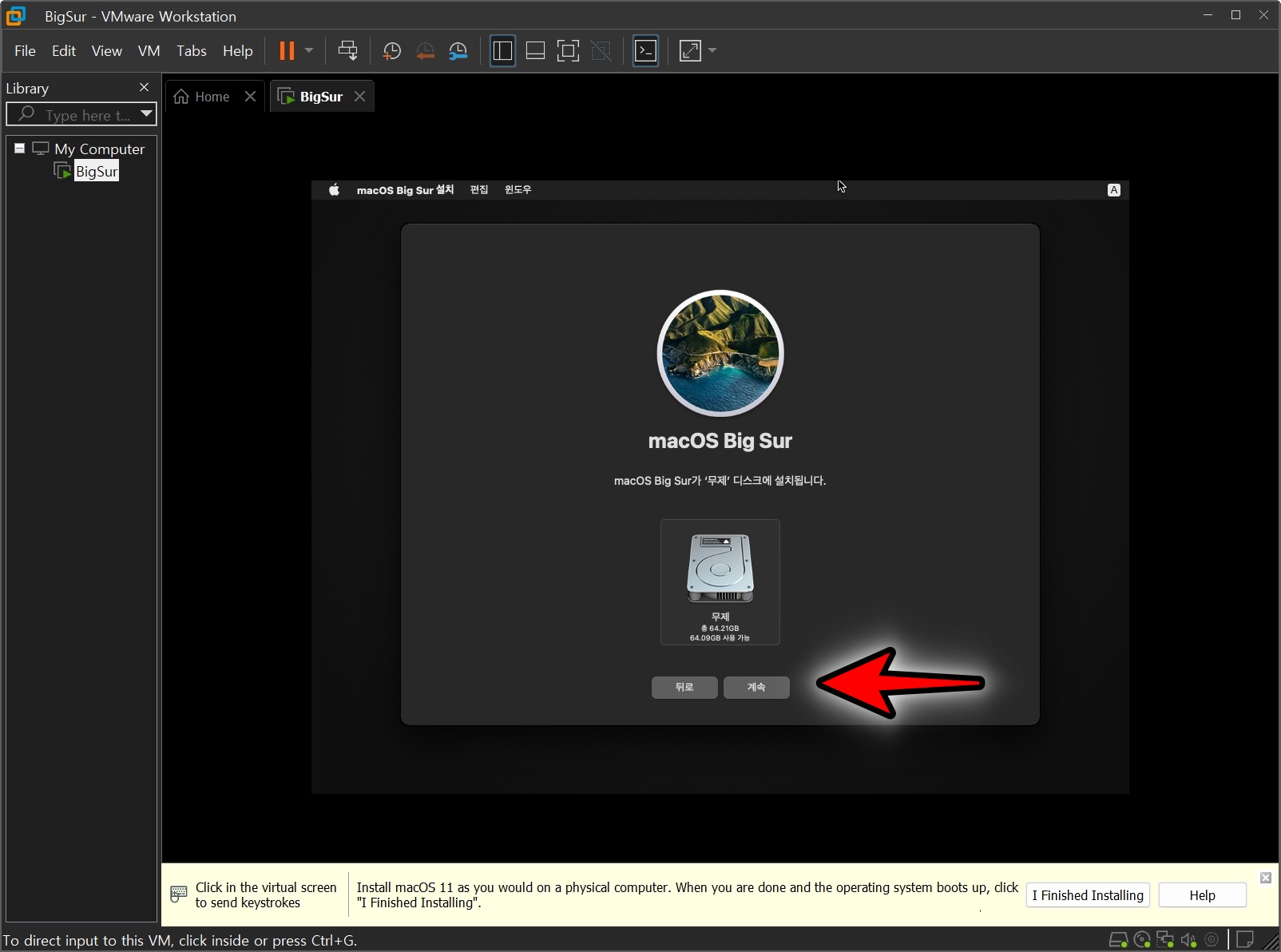The width and height of the screenshot is (1281, 952).
Task: Dismiss the install hint bar
Action: 1266,878
